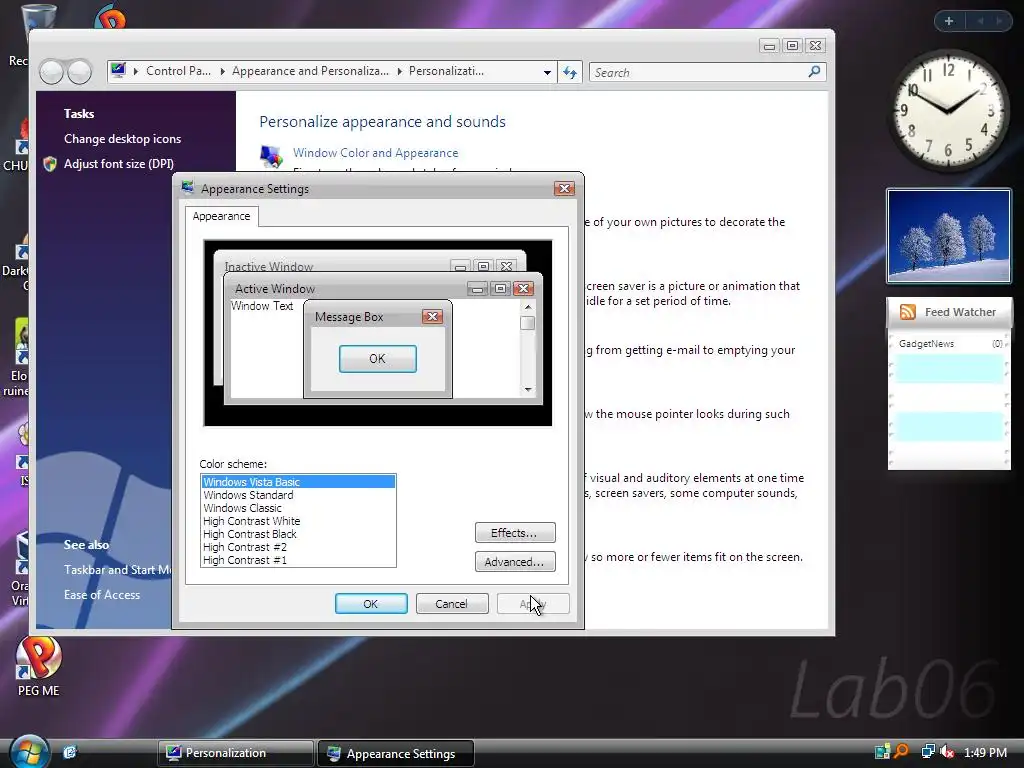Click the preview Message Box OK button
The width and height of the screenshot is (1024, 768).
click(377, 359)
